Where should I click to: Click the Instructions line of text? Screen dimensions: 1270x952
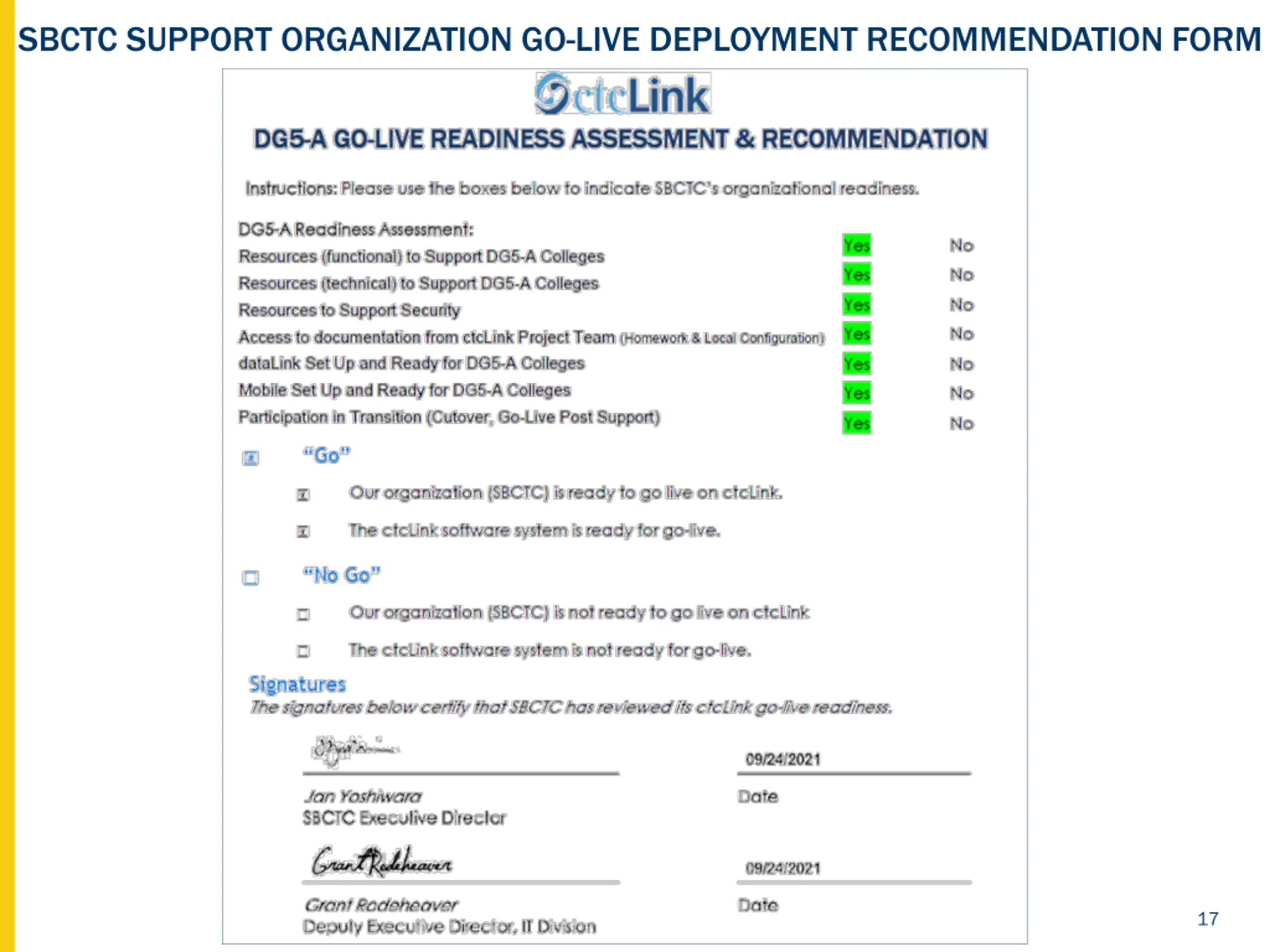coord(582,189)
